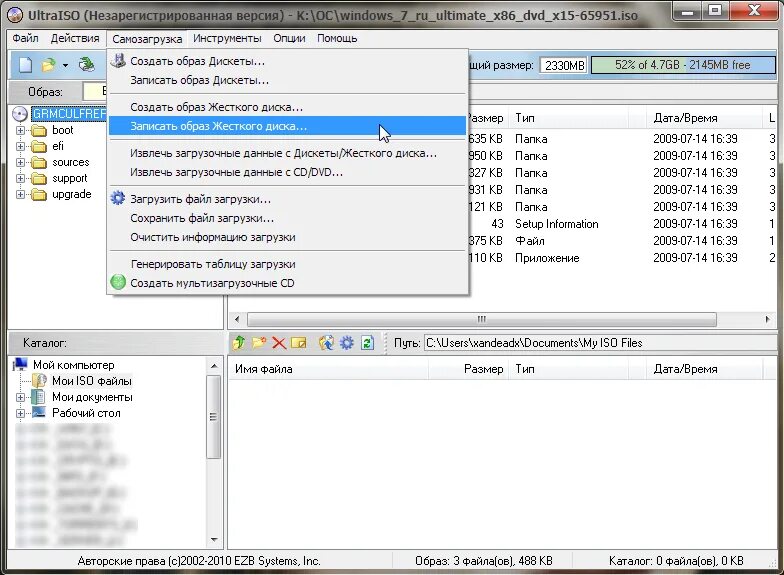
Task: Select Мои ISO файлы in the catalog tree
Action: coord(92,381)
